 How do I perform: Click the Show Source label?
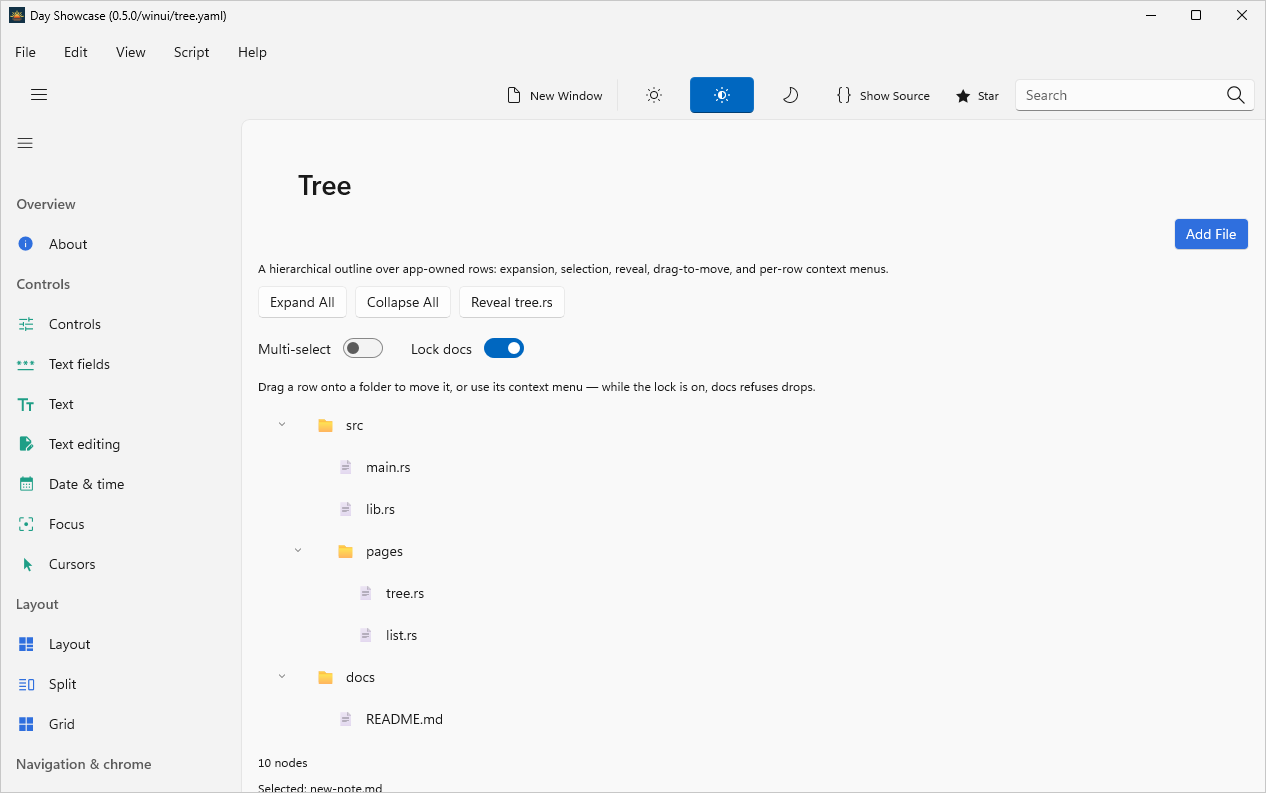895,96
